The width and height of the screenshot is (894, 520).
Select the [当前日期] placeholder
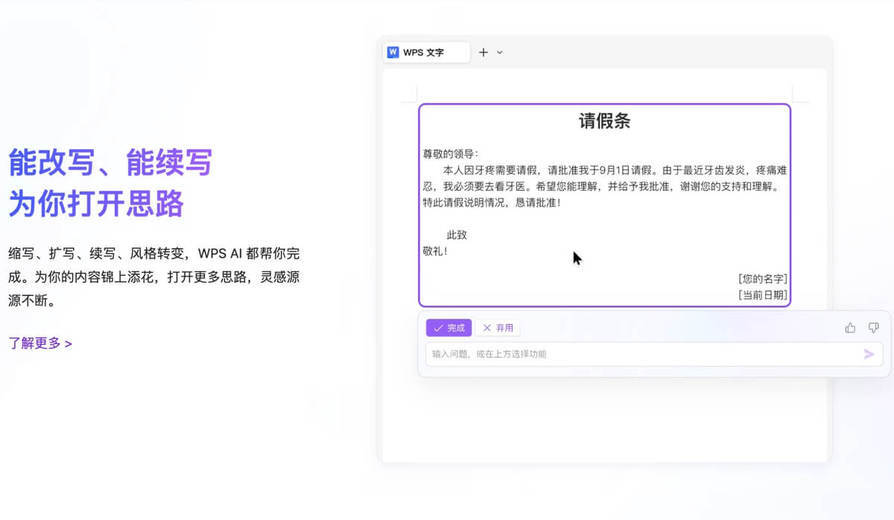coord(762,295)
